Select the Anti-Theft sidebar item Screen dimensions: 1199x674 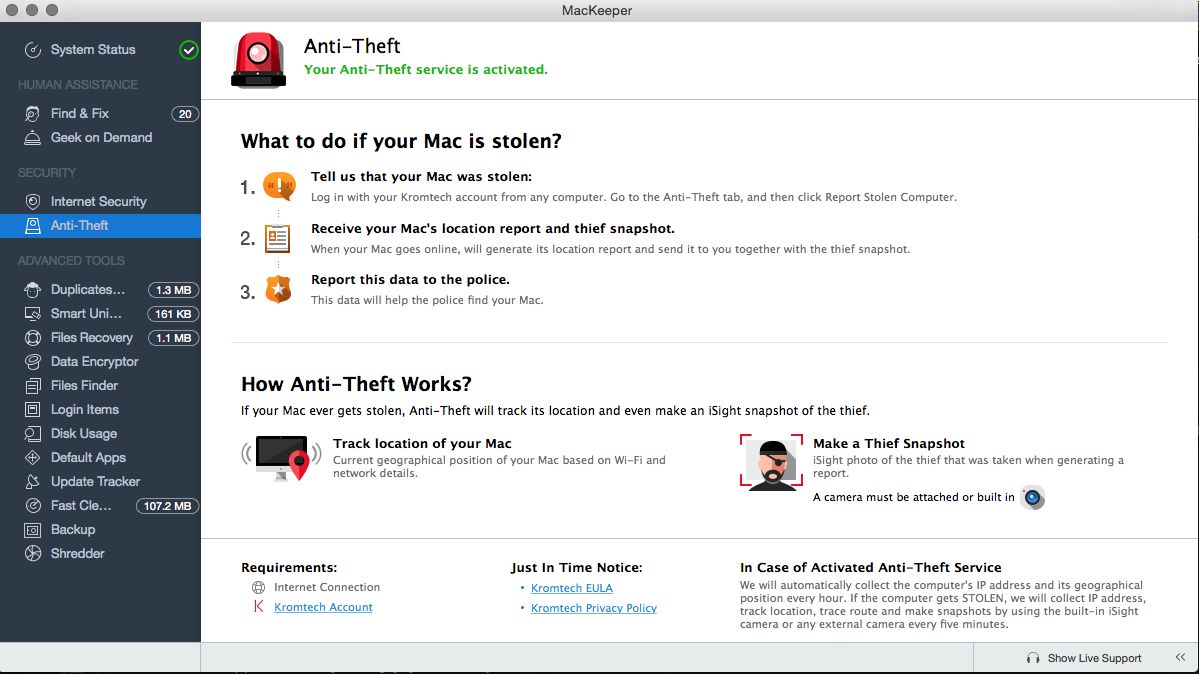(x=100, y=226)
